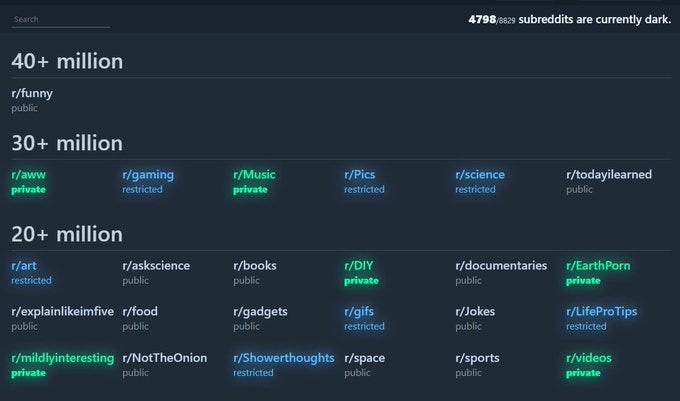680x401 pixels.
Task: Click 'public' status under r/askscience
Action: (135, 281)
